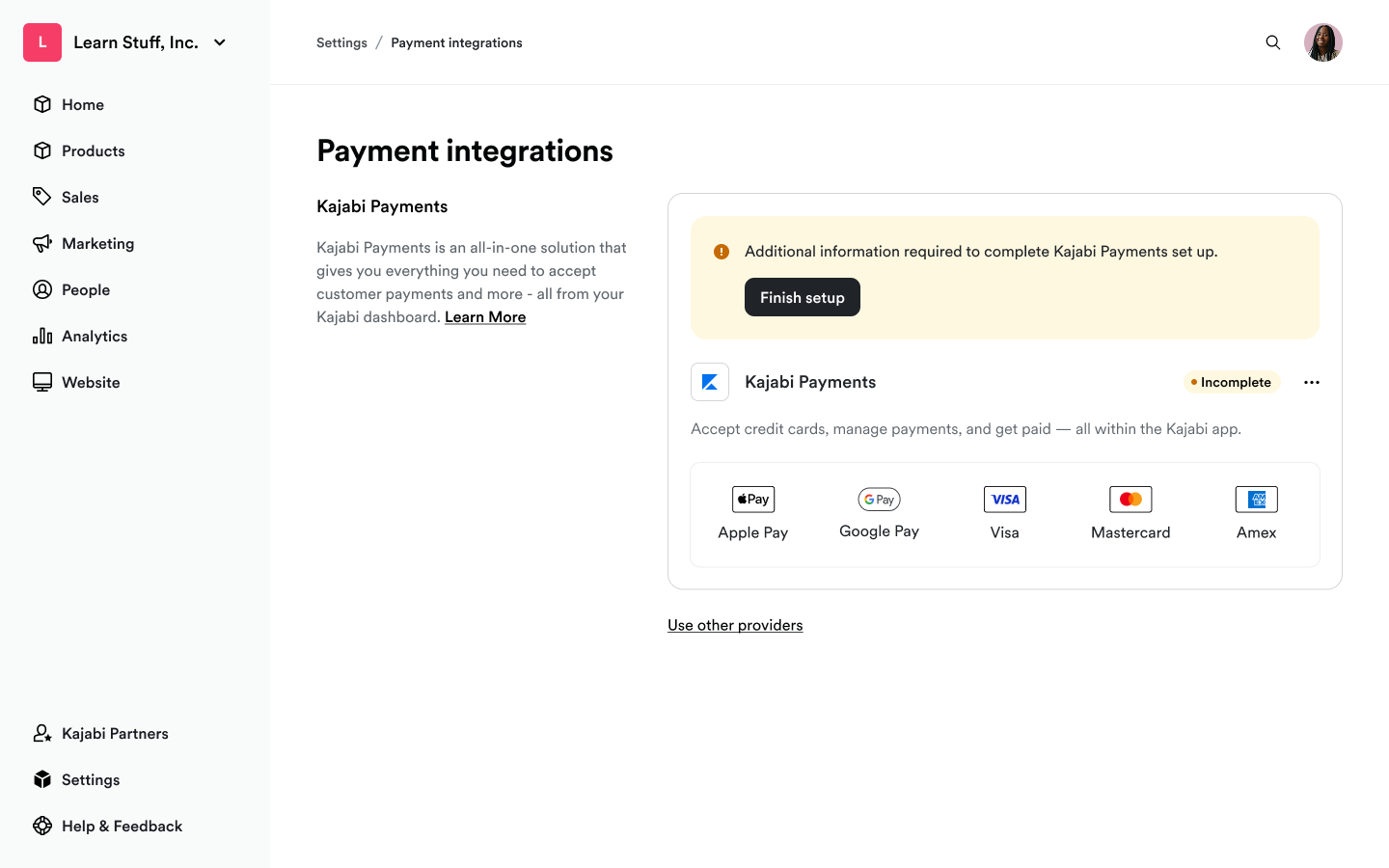
Task: Click the 'Additional information required' notice text
Action: point(981,252)
